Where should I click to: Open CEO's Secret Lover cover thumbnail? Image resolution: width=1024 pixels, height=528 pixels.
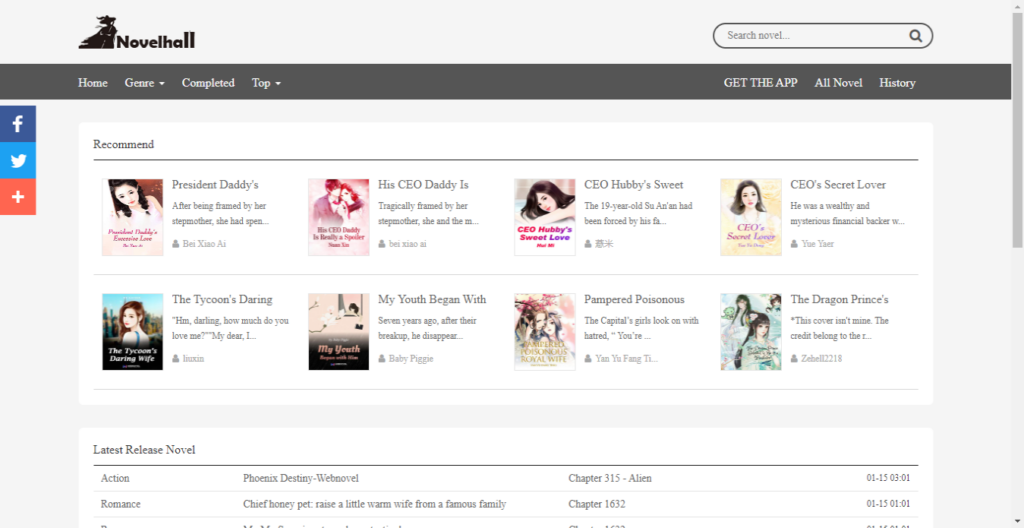point(751,217)
